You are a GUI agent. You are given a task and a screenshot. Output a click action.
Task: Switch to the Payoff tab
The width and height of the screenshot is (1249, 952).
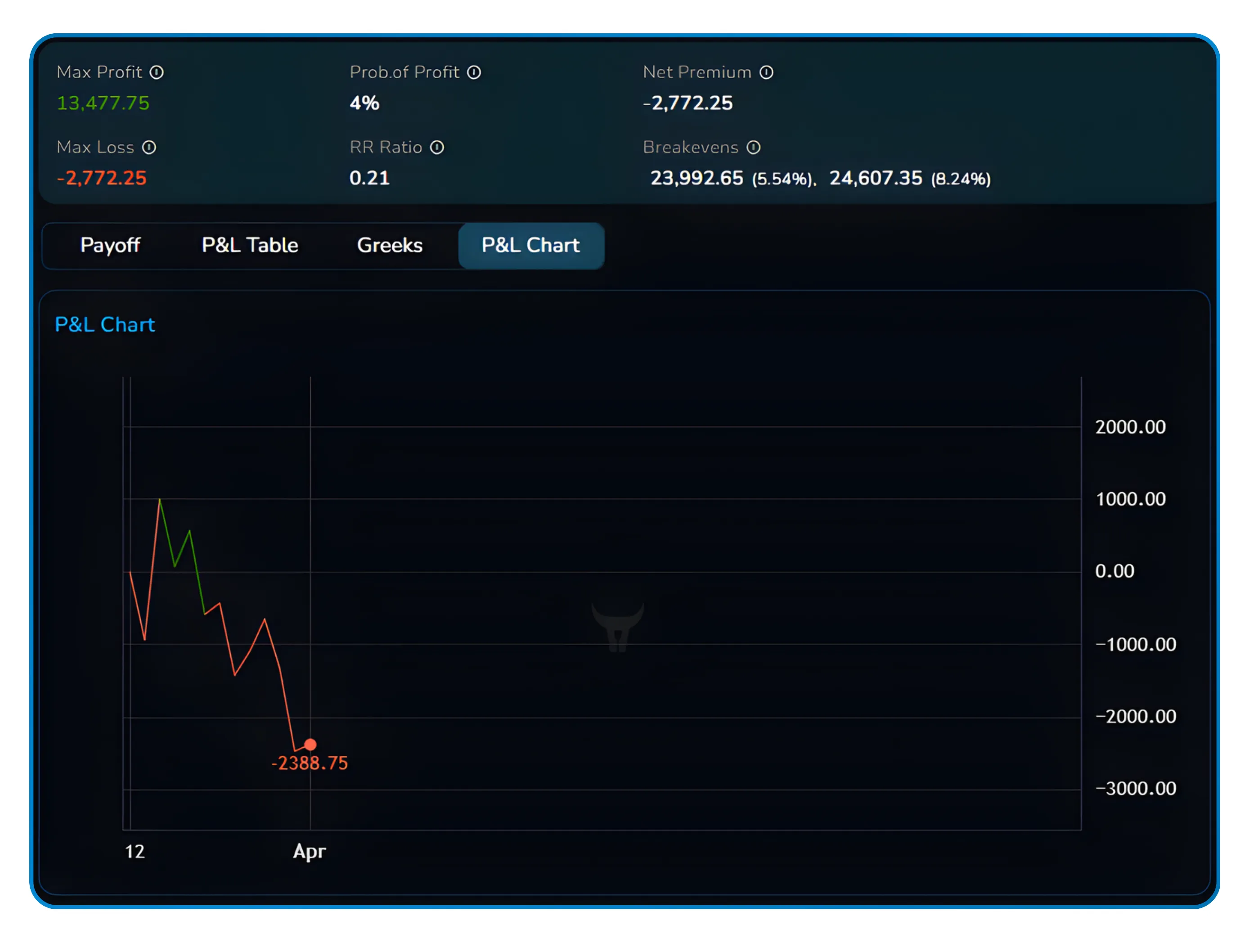pos(110,245)
